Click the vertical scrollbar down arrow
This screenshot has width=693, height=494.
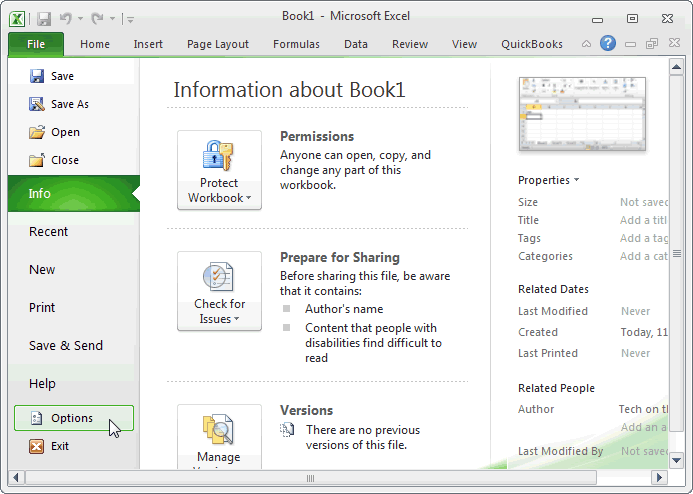tap(676, 460)
